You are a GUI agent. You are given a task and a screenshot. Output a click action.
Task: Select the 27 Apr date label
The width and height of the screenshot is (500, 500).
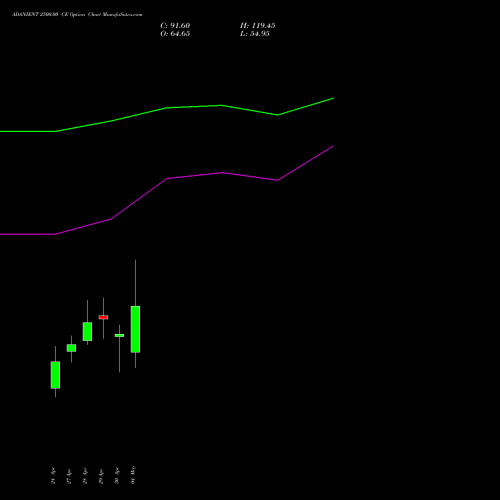[x=69, y=476]
